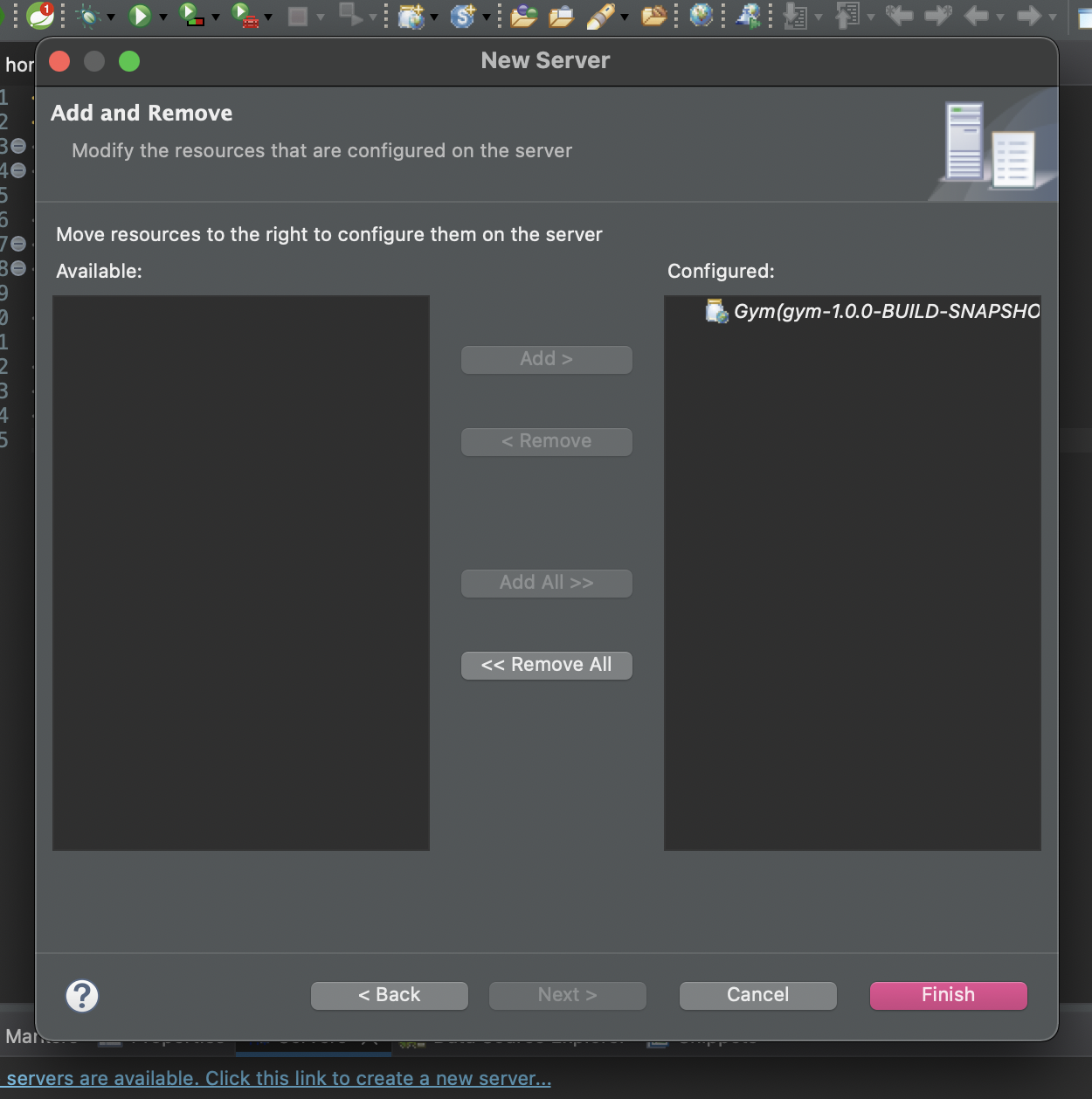This screenshot has height=1099, width=1092.
Task: Open dropdown arrow next to Run icon
Action: [163, 17]
